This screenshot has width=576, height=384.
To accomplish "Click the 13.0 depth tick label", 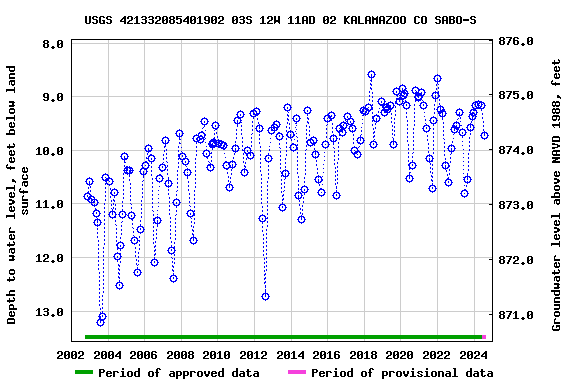I will pyautogui.click(x=49, y=312).
